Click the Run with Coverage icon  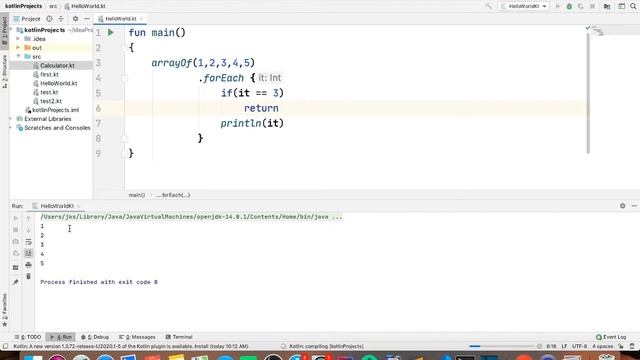(x=580, y=6)
